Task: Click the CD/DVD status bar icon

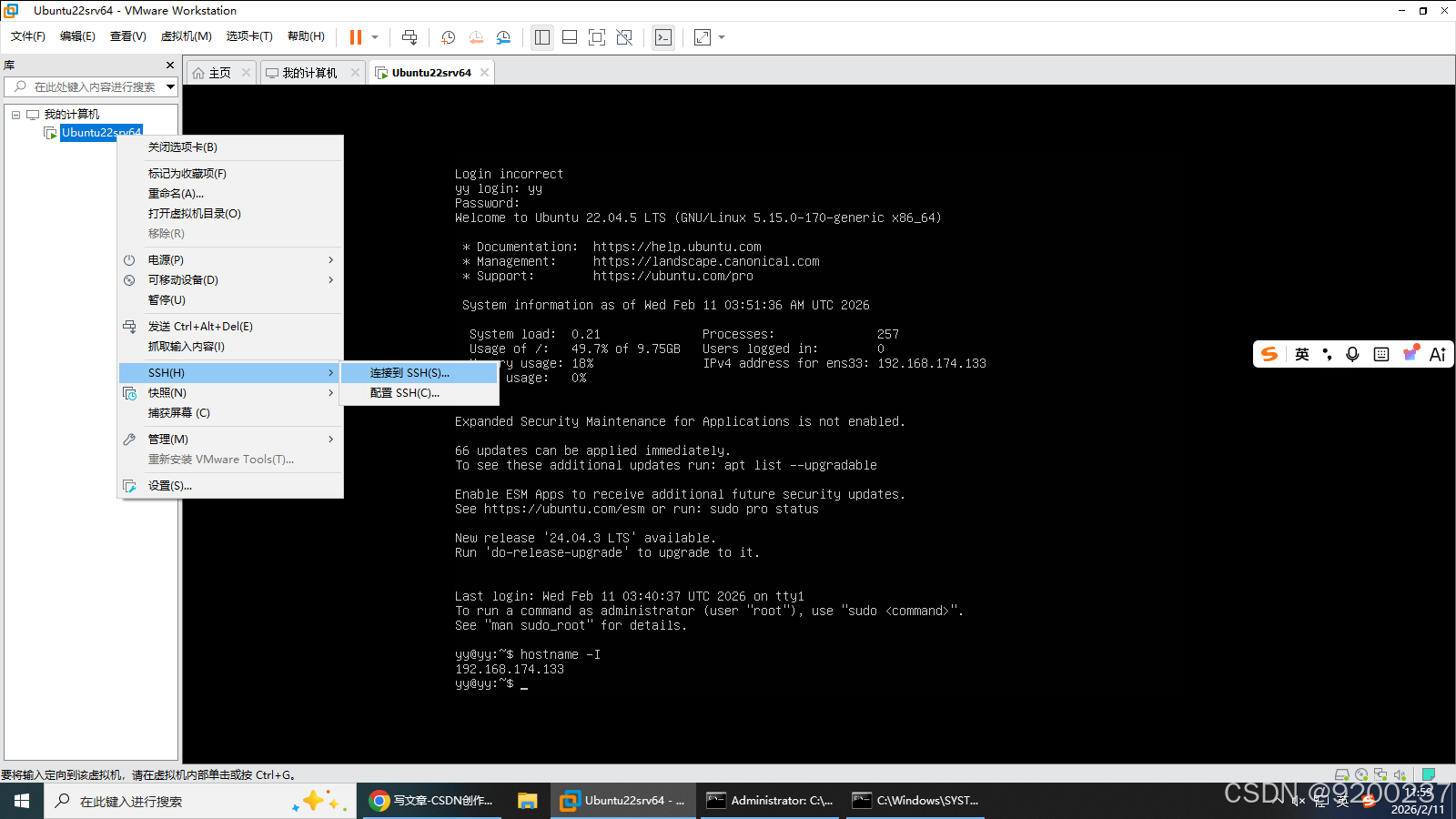Action: 1361,774
